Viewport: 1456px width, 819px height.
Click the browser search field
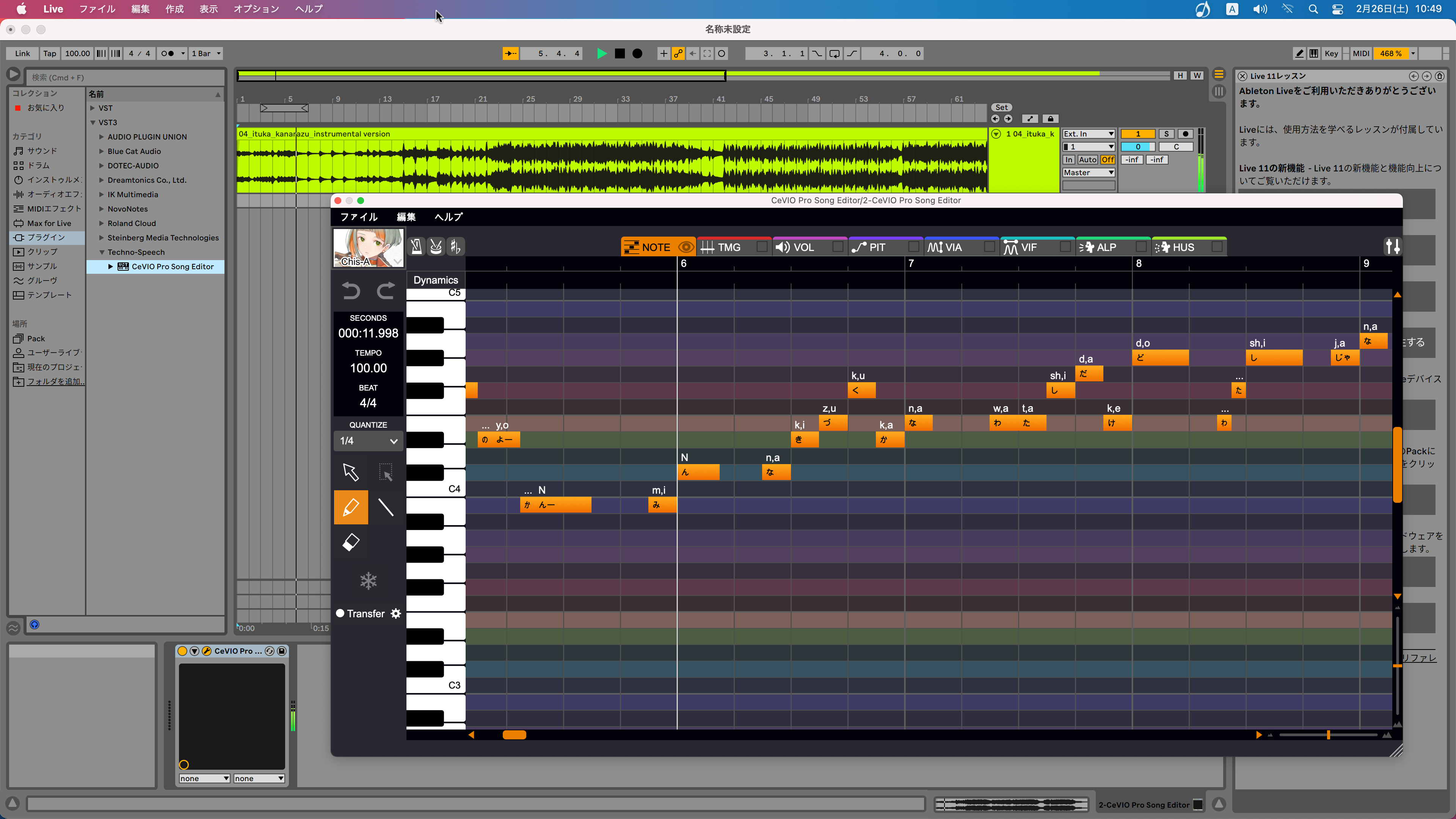tap(126, 77)
